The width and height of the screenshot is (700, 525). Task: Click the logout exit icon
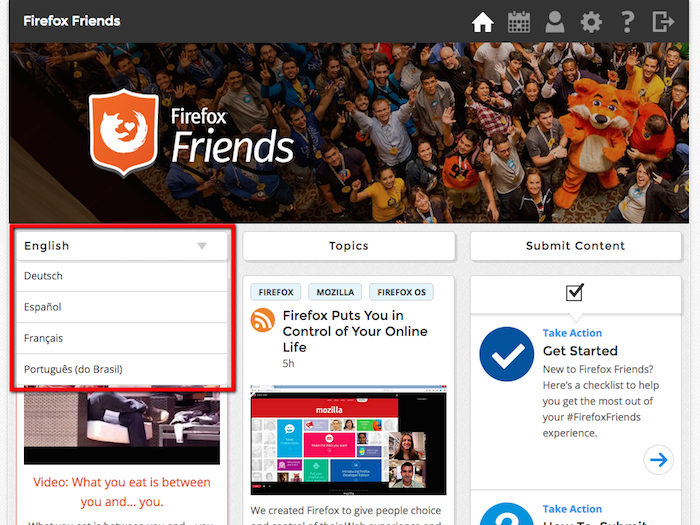tap(663, 21)
